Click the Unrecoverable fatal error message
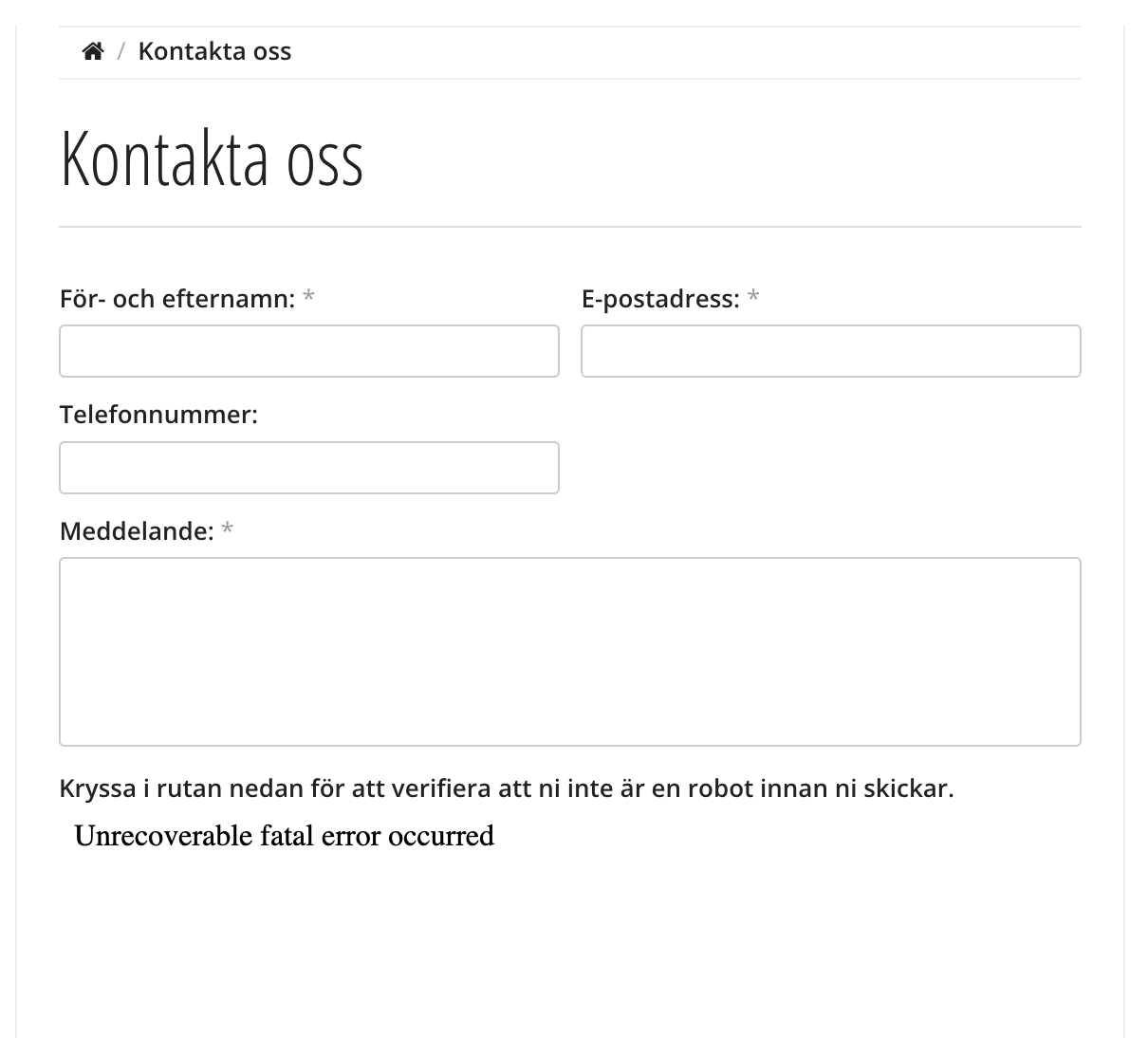Image resolution: width=1148 pixels, height=1038 pixels. (284, 836)
